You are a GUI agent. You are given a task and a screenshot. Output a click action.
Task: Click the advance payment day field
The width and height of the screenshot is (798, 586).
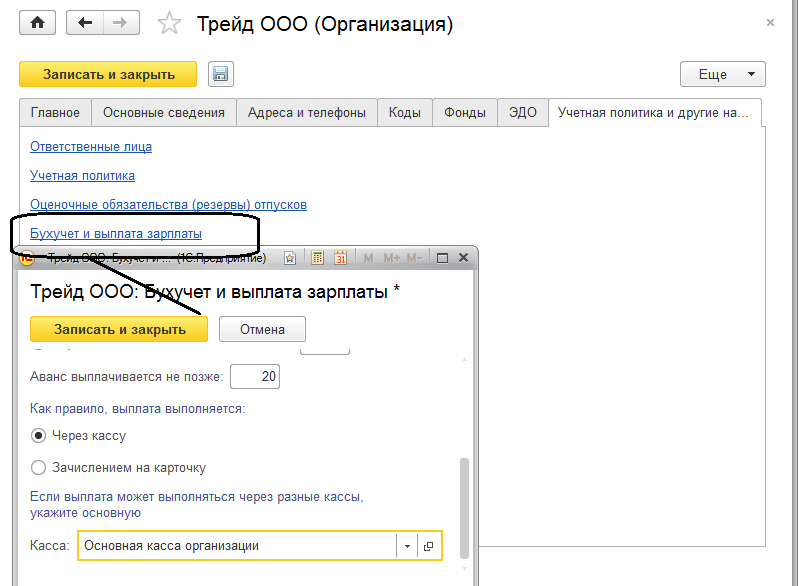click(x=254, y=377)
